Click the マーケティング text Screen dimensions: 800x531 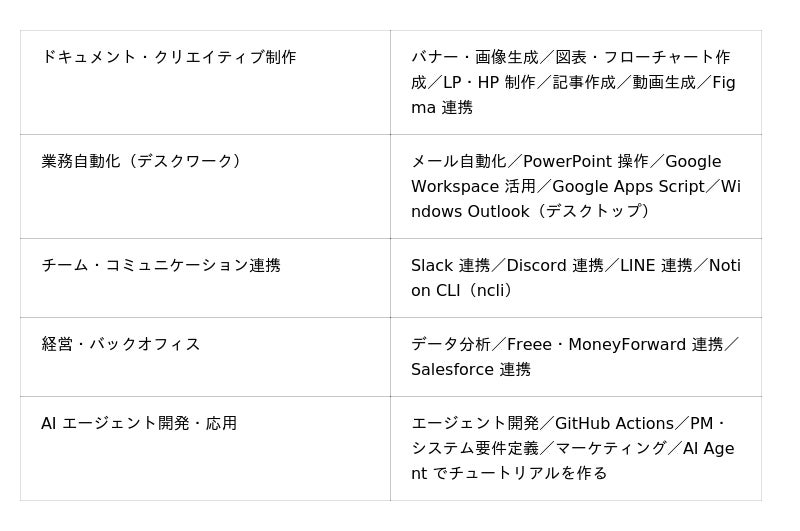[610, 448]
